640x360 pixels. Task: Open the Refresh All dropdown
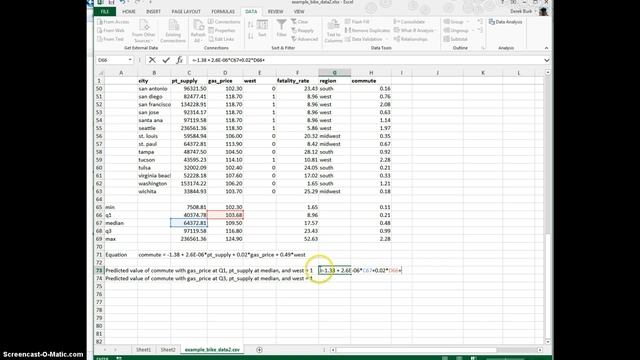pyautogui.click(x=198, y=31)
